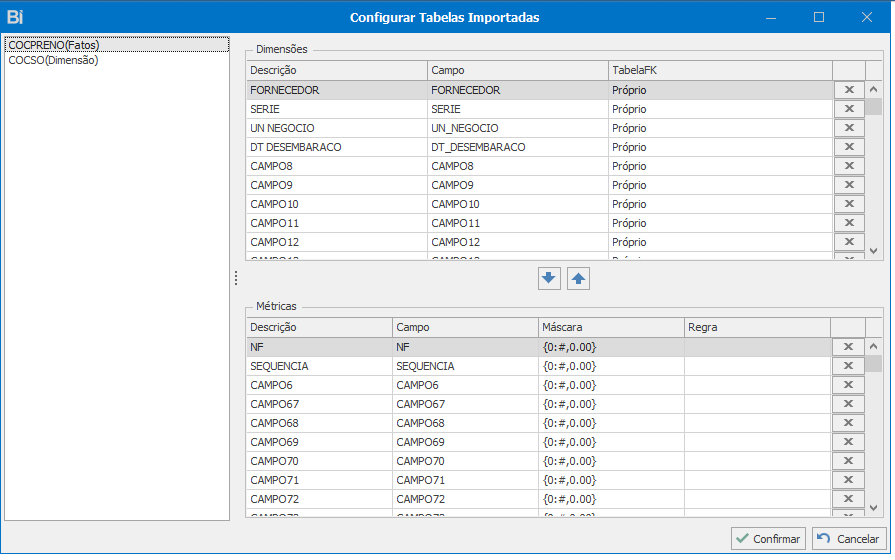Delete the NF metric row

(849, 347)
